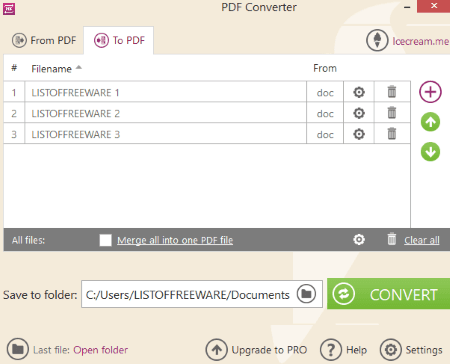450x364 pixels.
Task: Click Merge all into one PDF file link
Action: pos(175,240)
